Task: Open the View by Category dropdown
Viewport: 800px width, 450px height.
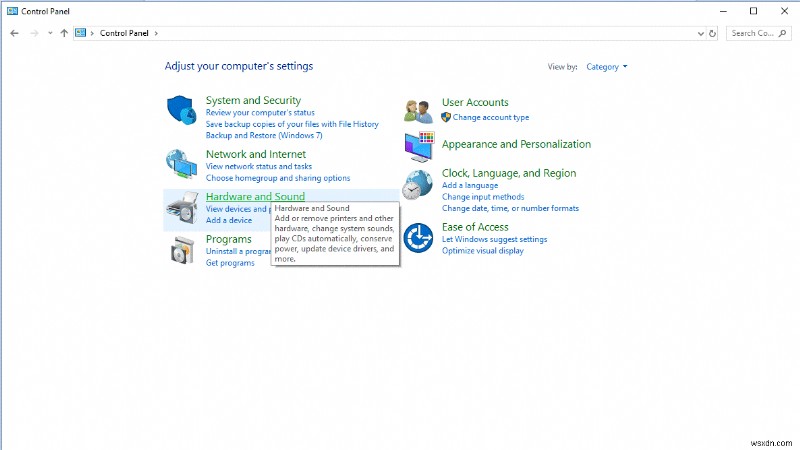Action: pyautogui.click(x=607, y=67)
